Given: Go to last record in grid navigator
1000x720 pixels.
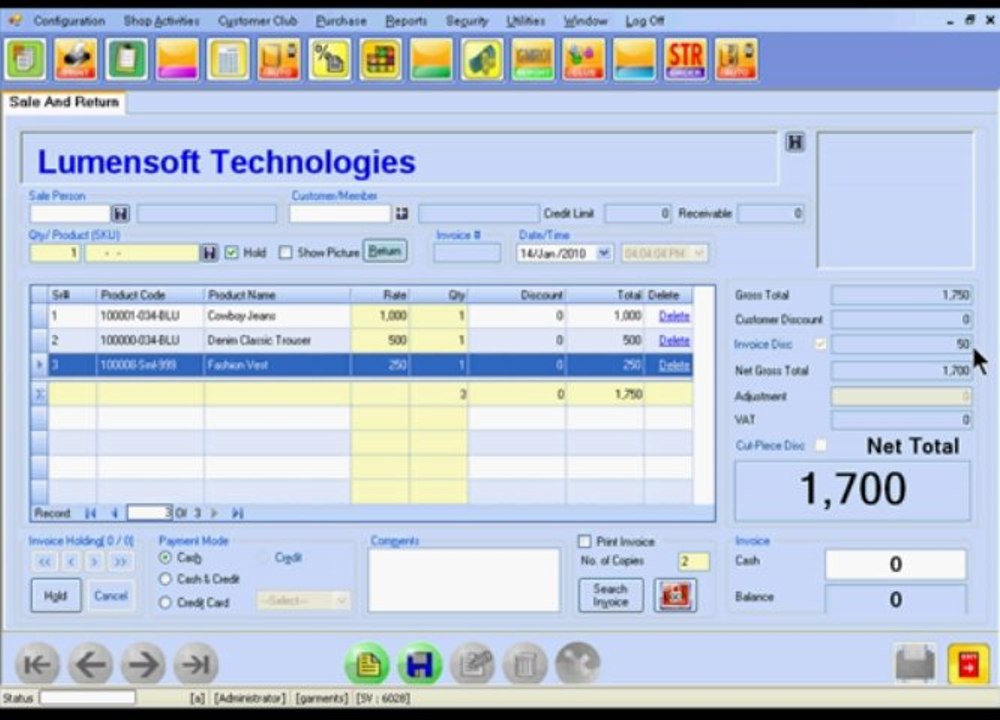Looking at the screenshot, I should coord(238,513).
